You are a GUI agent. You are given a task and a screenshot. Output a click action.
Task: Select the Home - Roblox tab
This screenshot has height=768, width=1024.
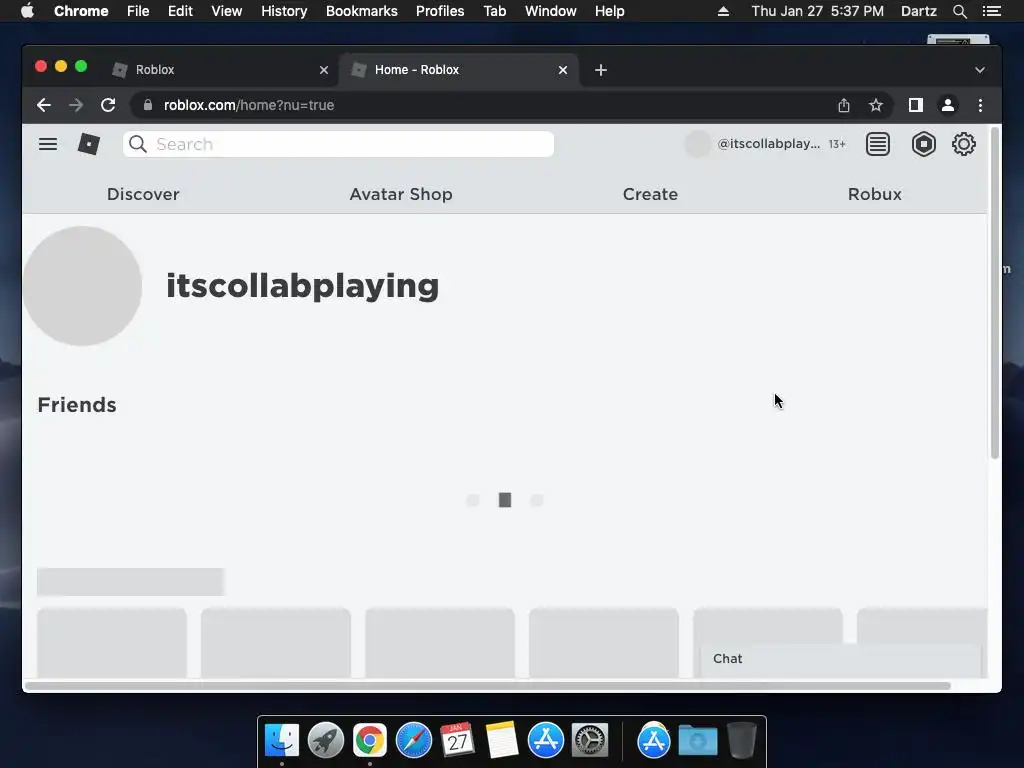[x=457, y=70]
